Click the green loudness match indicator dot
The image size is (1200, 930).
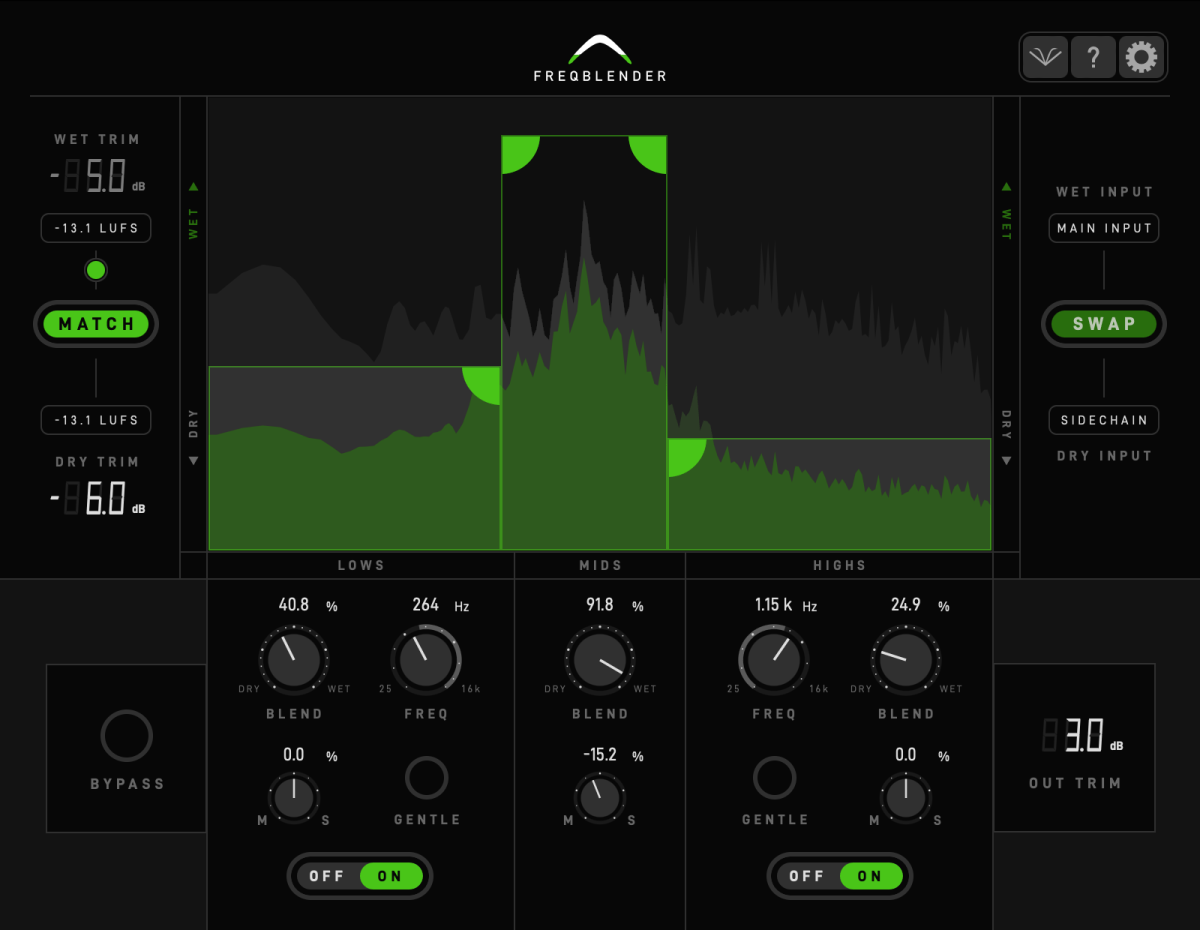(x=96, y=270)
